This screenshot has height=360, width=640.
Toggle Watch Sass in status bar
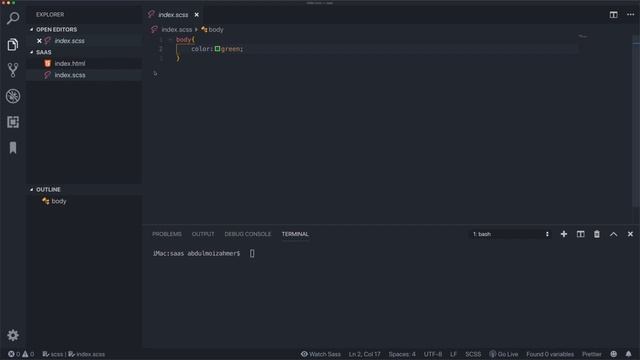(321, 354)
